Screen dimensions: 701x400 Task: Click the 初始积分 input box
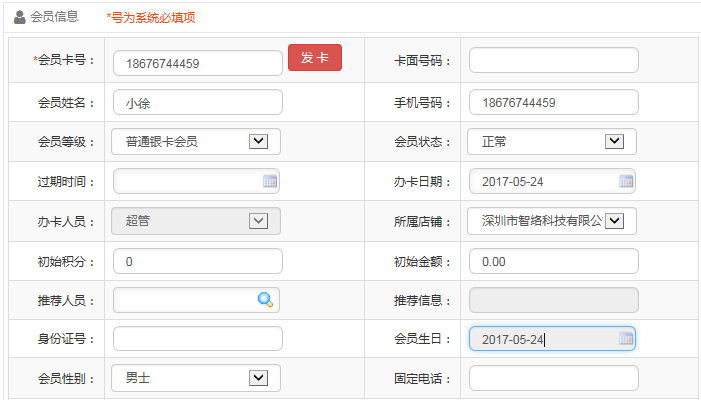pyautogui.click(x=198, y=261)
